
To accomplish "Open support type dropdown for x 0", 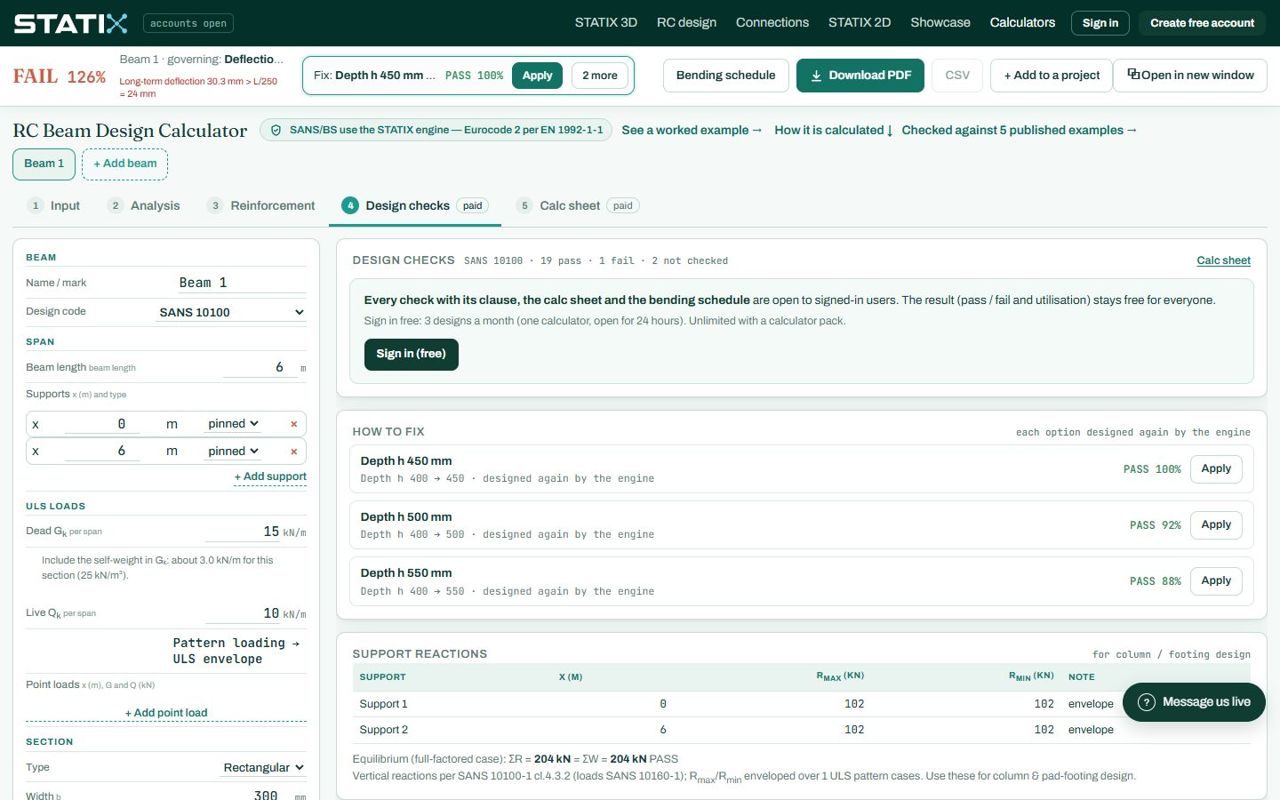I will 233,424.
